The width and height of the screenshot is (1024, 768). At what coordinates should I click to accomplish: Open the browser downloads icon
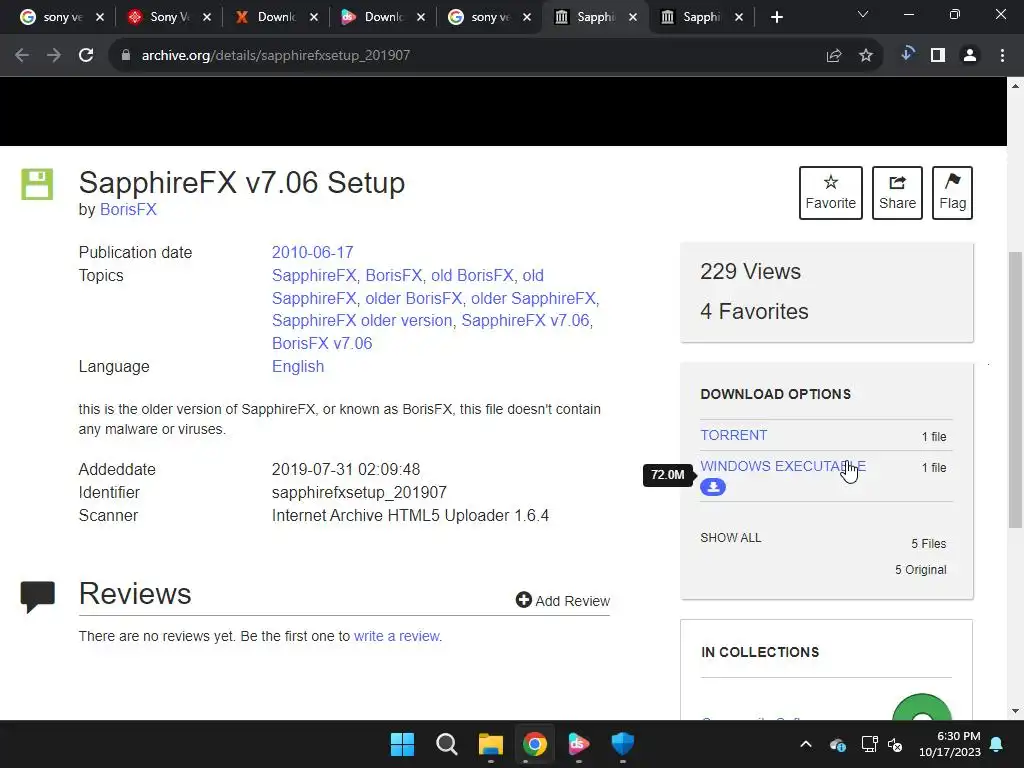pos(906,54)
